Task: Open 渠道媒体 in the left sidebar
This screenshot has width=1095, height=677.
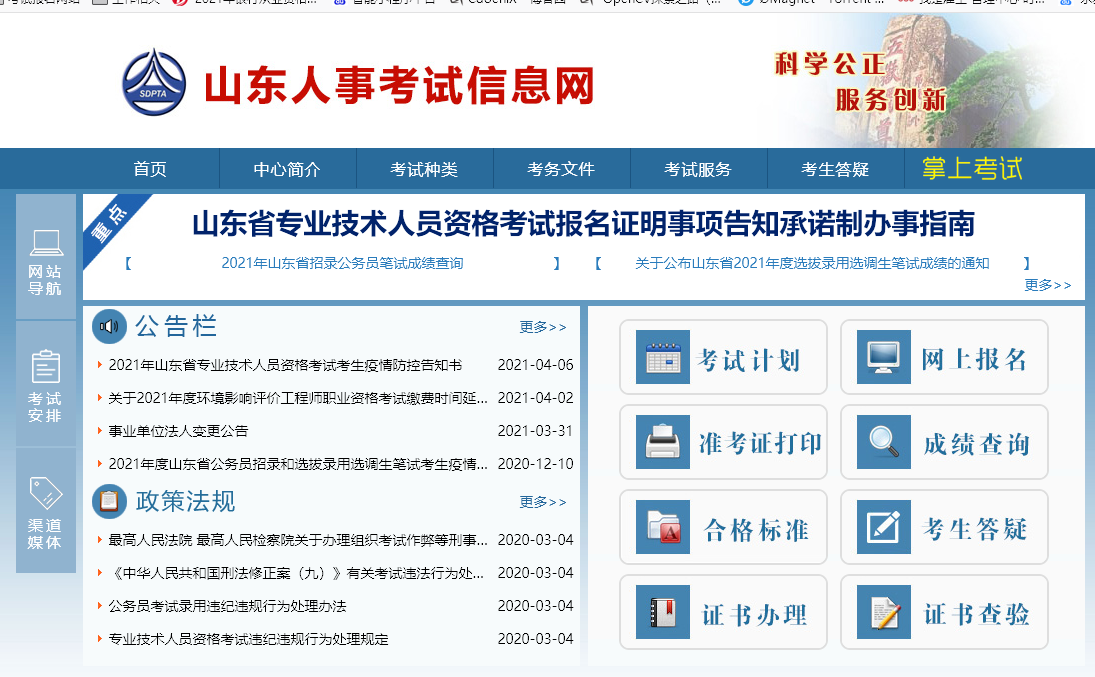Action: tap(46, 512)
